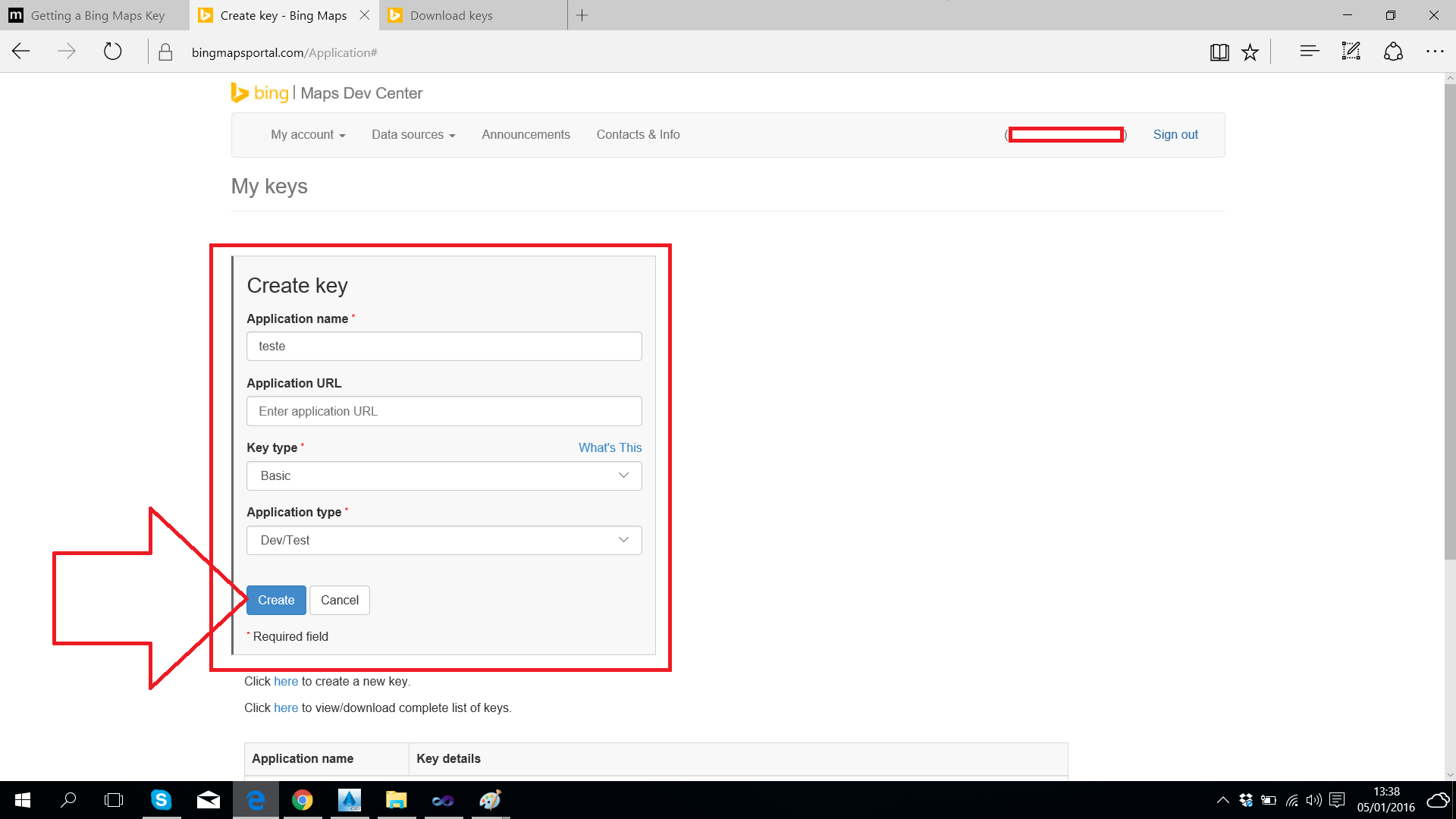Launch Skype from the taskbar
This screenshot has height=819, width=1456.
tap(162, 800)
